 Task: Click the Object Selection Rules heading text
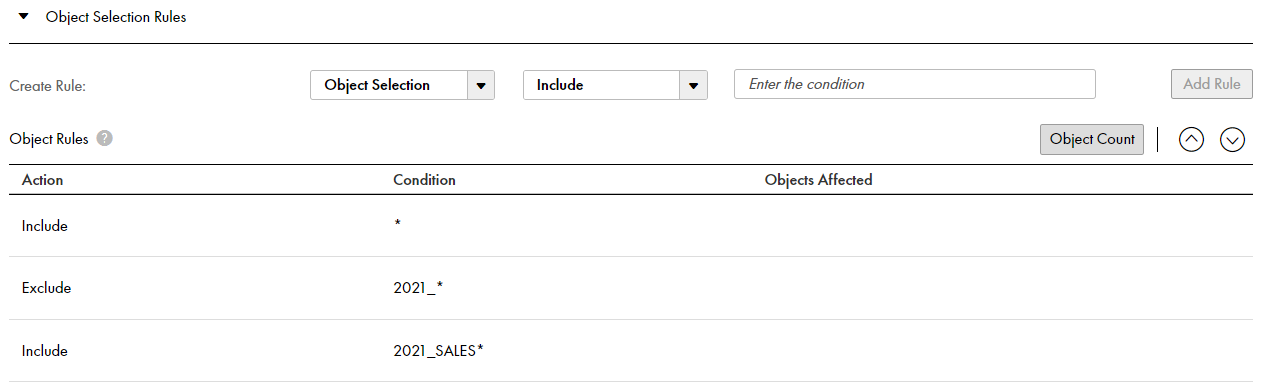click(x=116, y=17)
